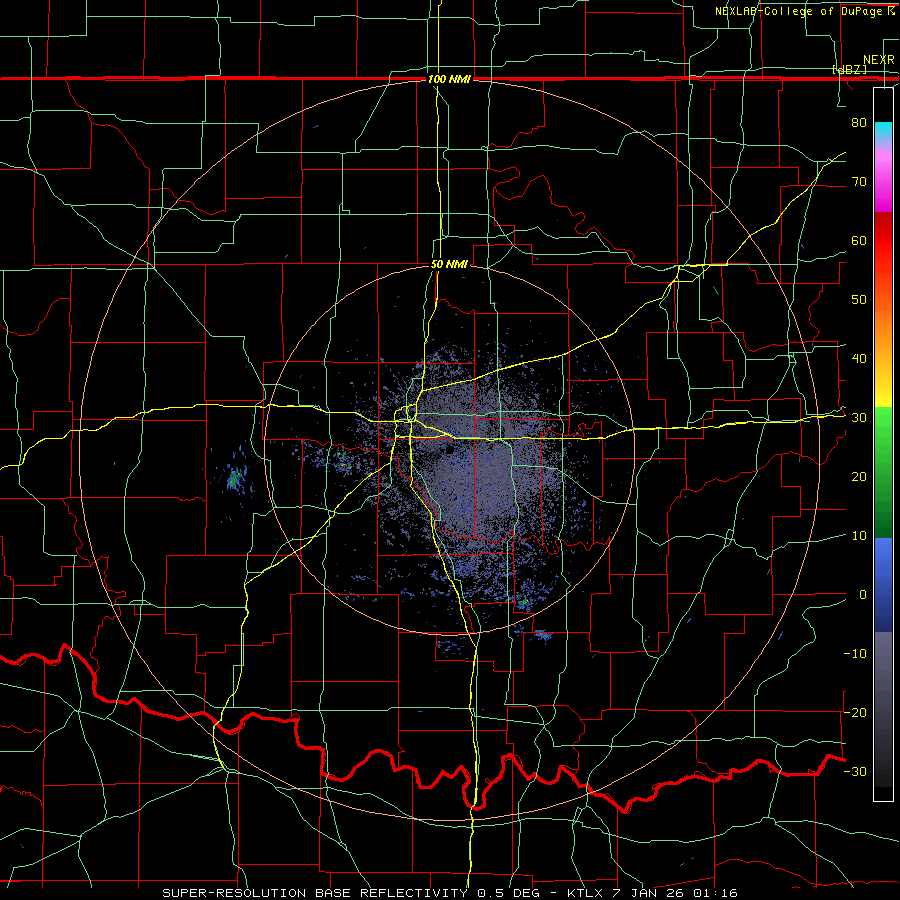Viewport: 900px width, 900px height.
Task: Pick the green segment of the color bar
Action: pos(883,472)
